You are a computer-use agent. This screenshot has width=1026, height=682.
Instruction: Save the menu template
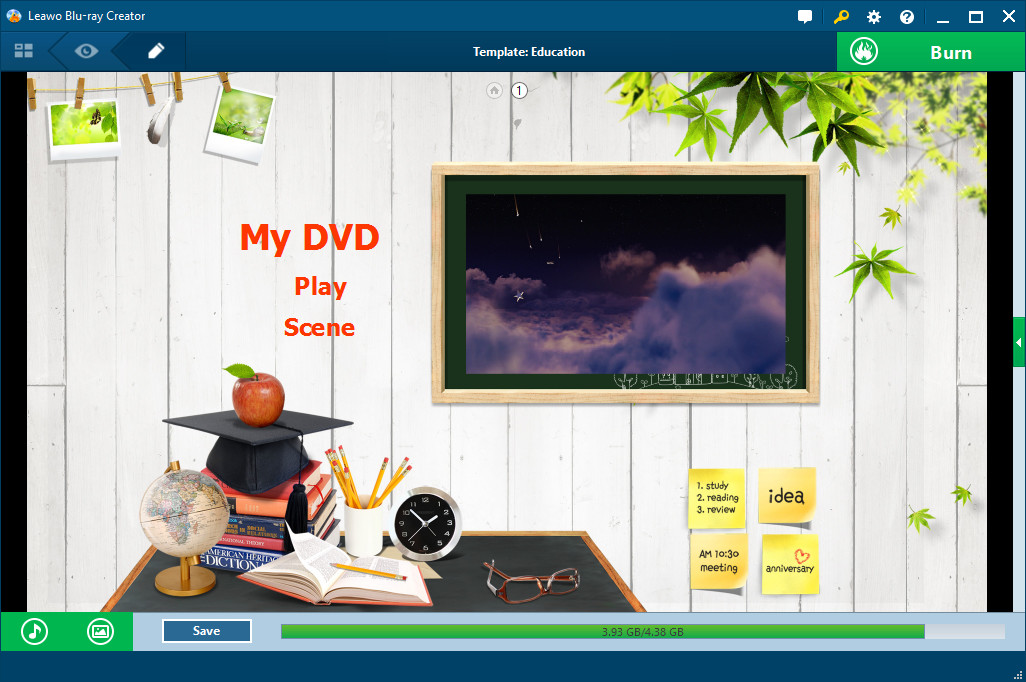(207, 631)
